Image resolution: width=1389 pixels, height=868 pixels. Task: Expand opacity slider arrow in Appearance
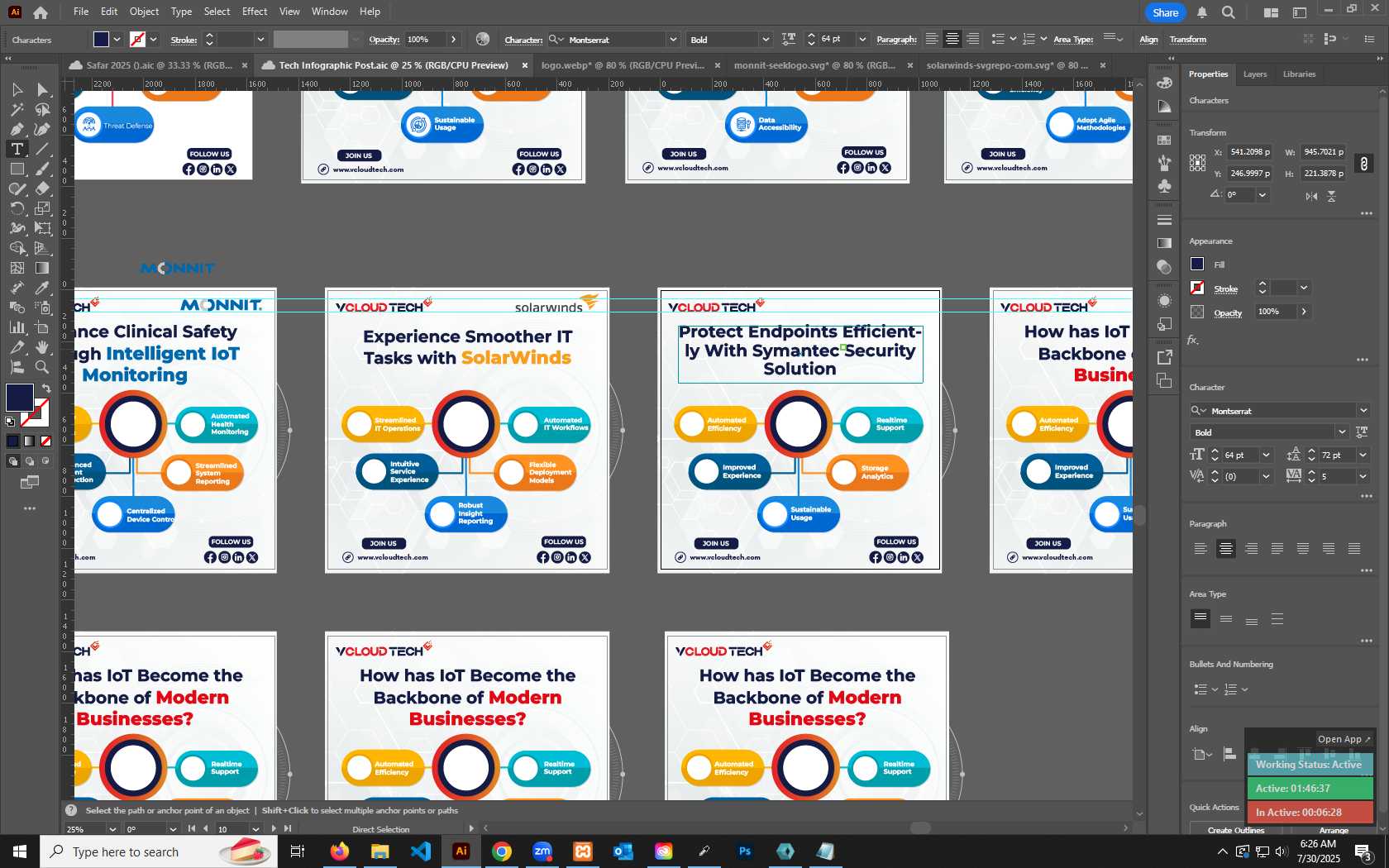(1304, 312)
